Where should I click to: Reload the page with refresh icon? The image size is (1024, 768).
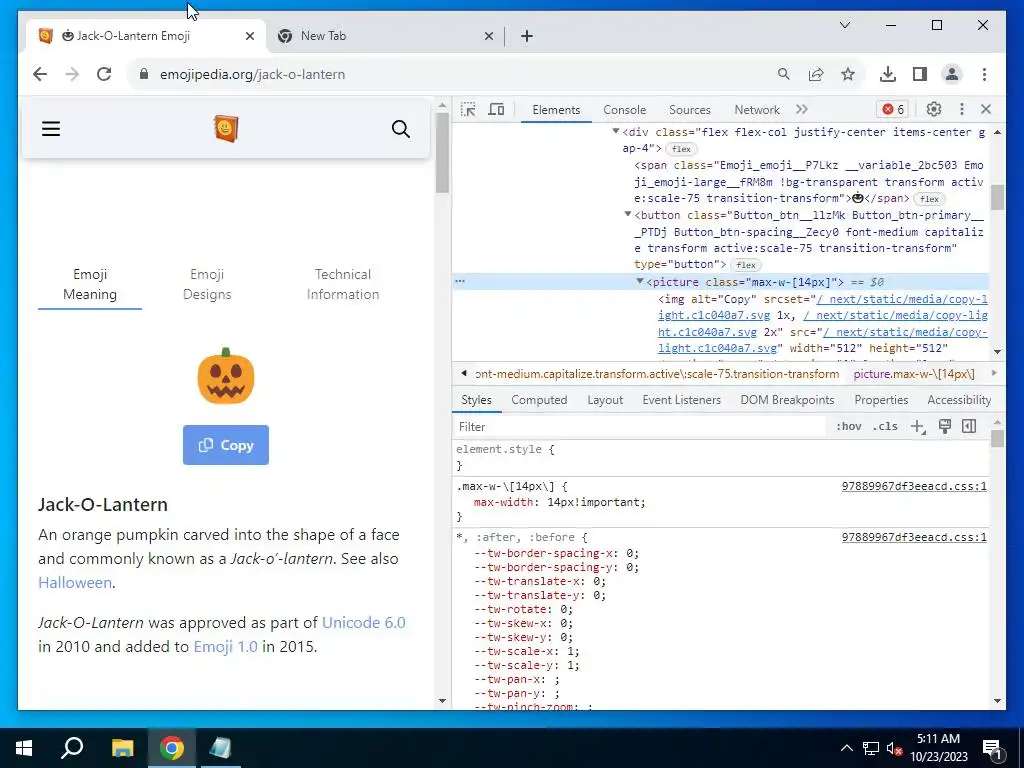point(104,74)
